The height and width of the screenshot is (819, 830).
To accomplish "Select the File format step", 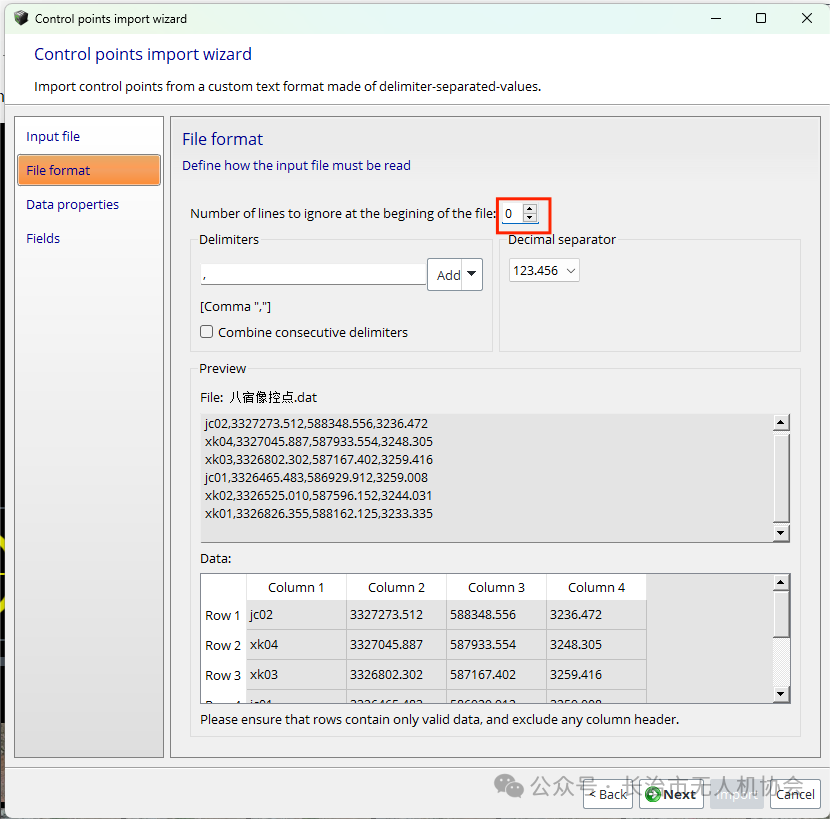I will [x=89, y=170].
